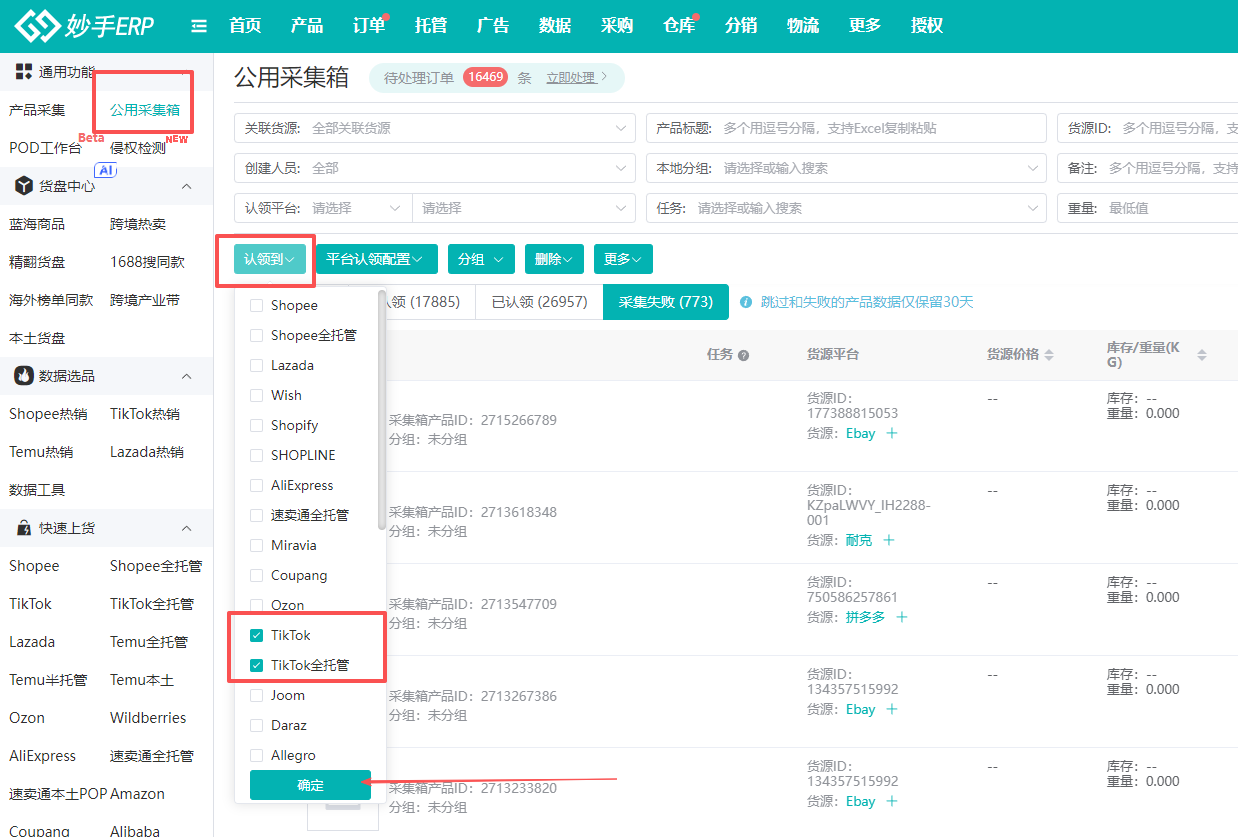
Task: Open the 创建人员 select box
Action: pyautogui.click(x=435, y=168)
